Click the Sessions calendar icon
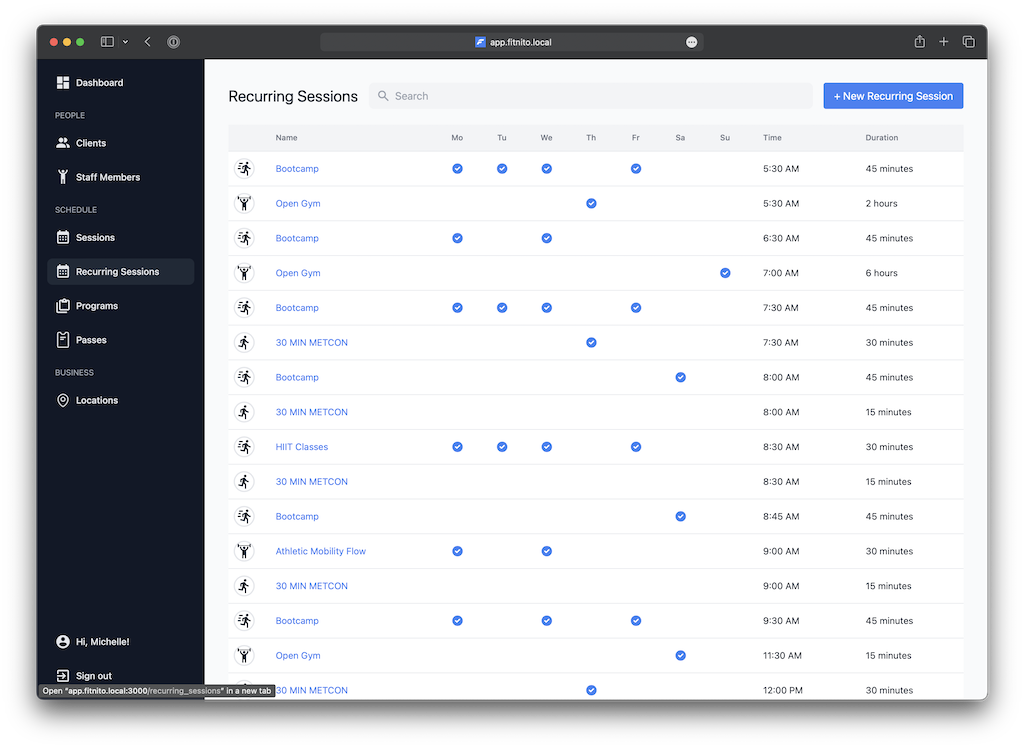 (63, 237)
